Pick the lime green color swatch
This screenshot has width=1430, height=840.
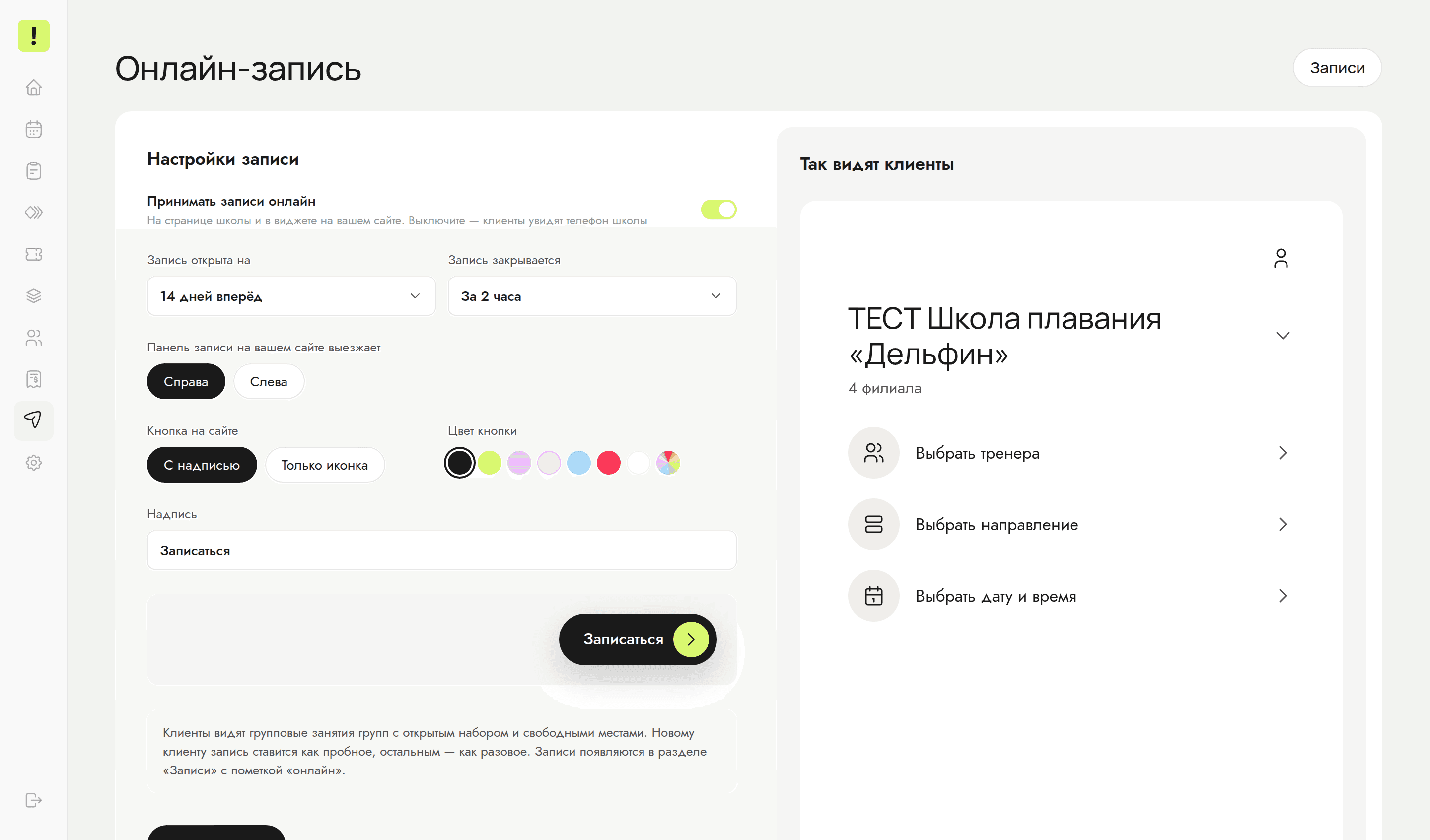click(x=489, y=463)
